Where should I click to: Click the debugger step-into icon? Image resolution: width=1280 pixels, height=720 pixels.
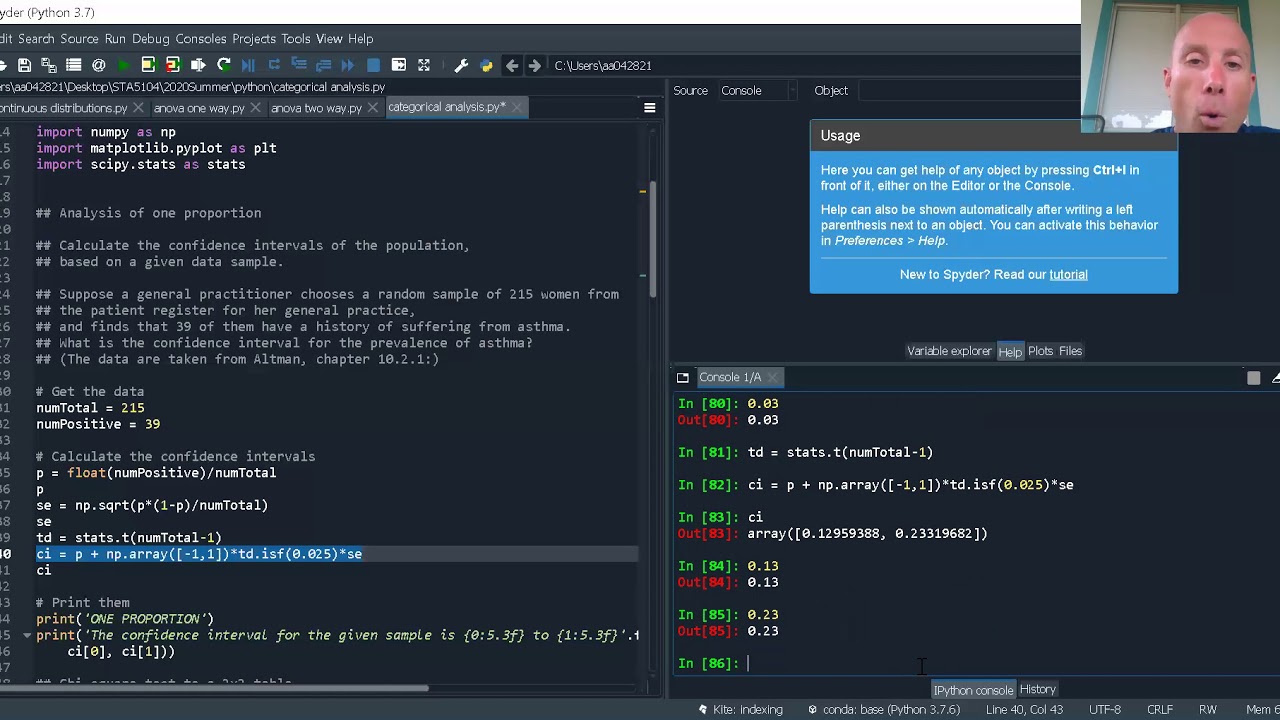click(x=299, y=65)
